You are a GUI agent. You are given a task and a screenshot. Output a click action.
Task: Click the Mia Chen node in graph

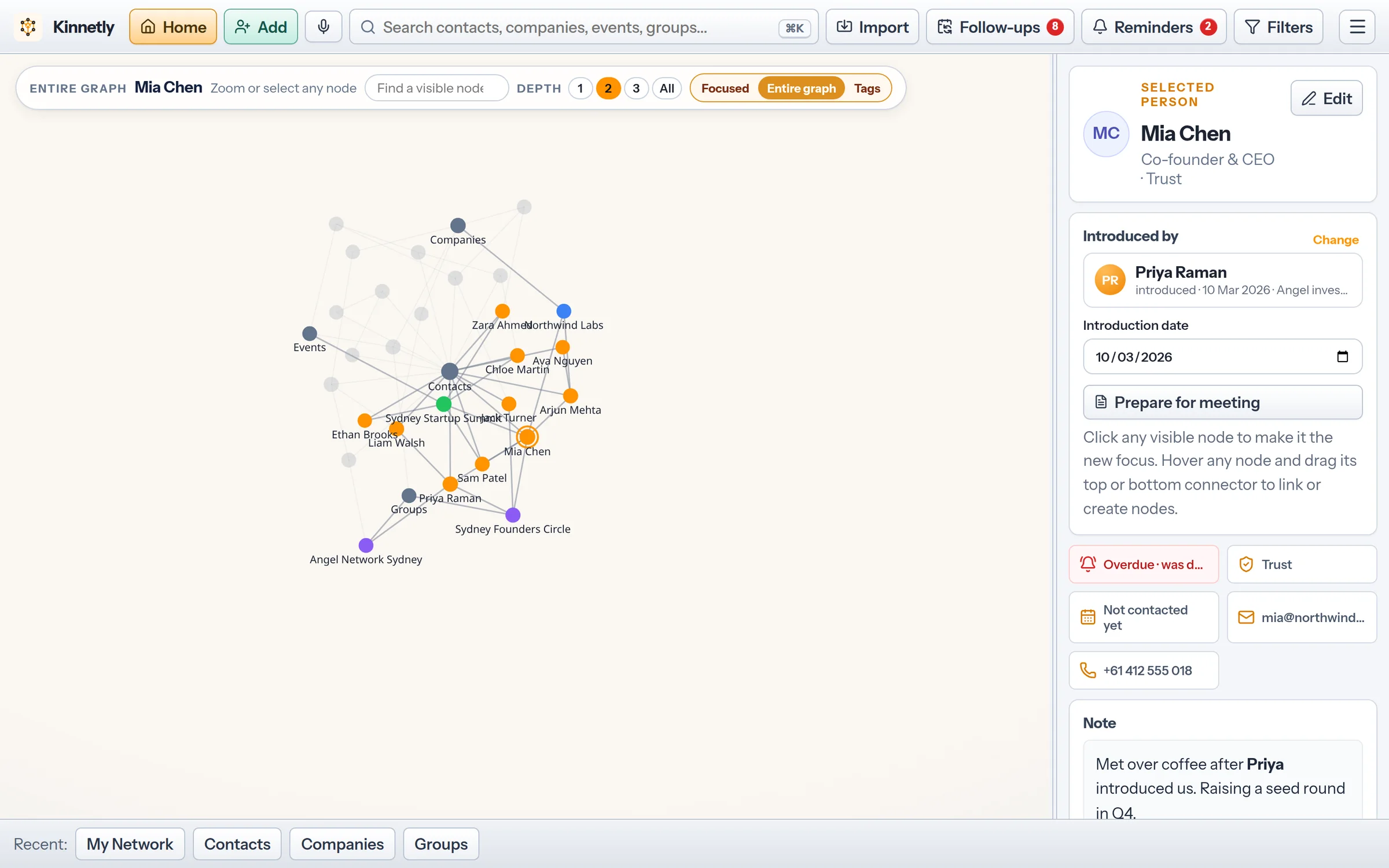[x=527, y=437]
